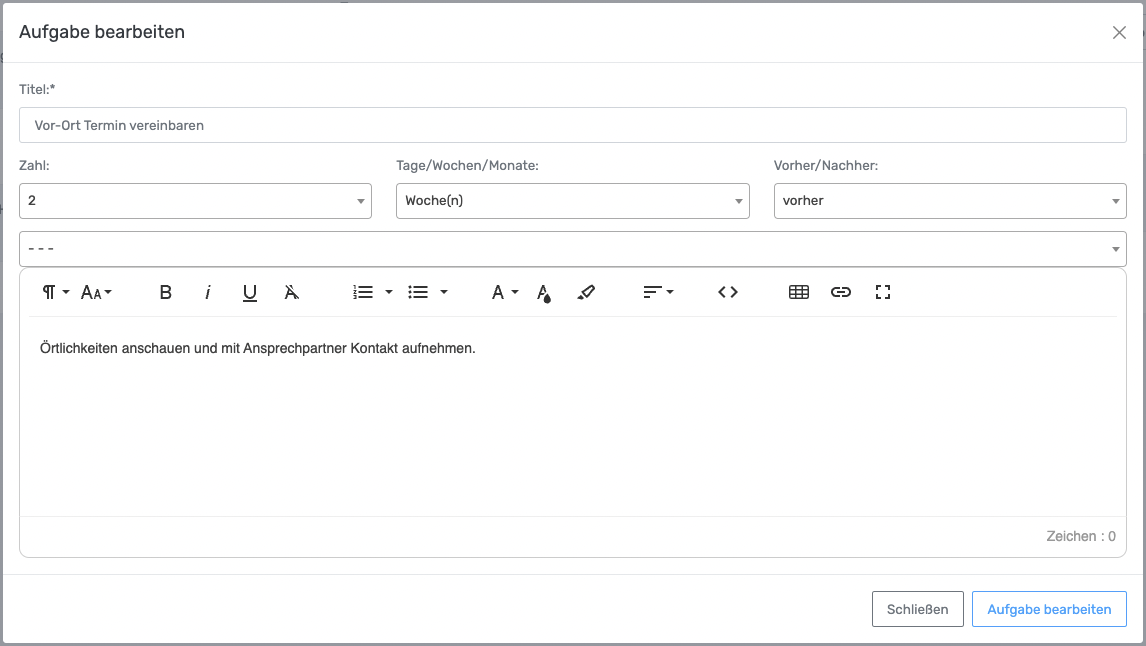The image size is (1146, 646).
Task: Click into the Titel input field
Action: [572, 125]
